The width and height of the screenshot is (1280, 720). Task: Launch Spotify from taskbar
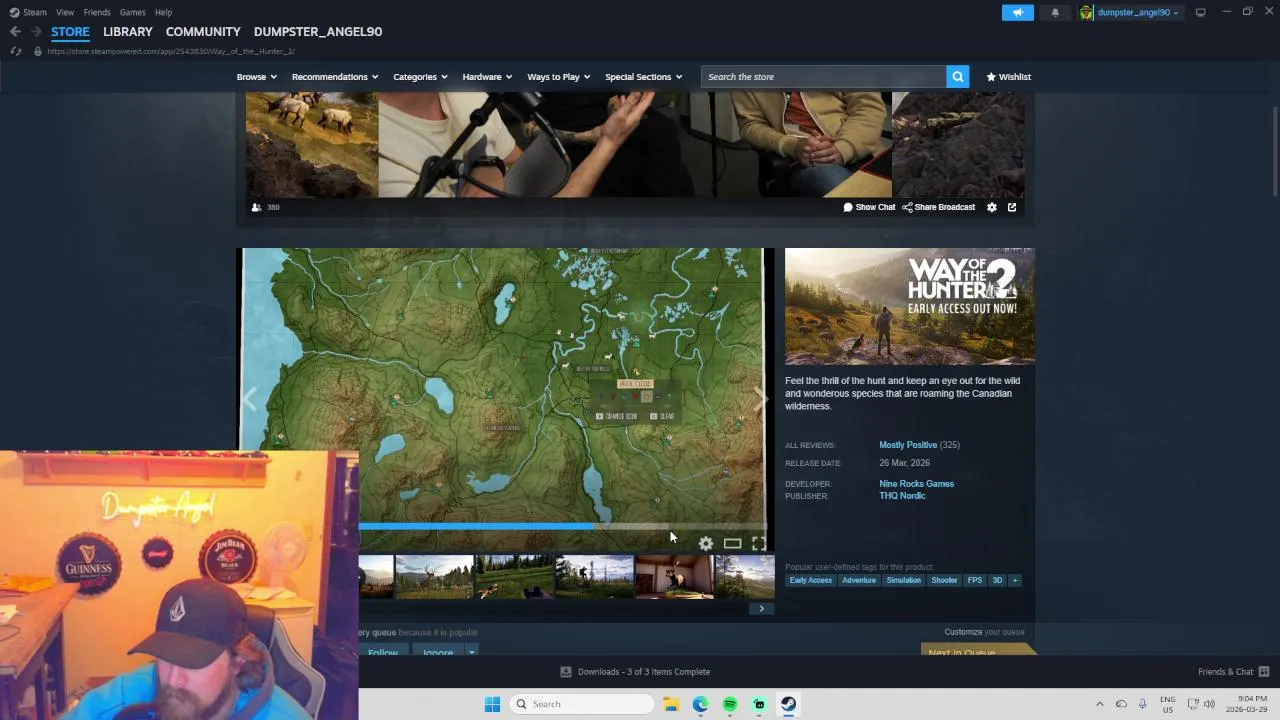(730, 704)
